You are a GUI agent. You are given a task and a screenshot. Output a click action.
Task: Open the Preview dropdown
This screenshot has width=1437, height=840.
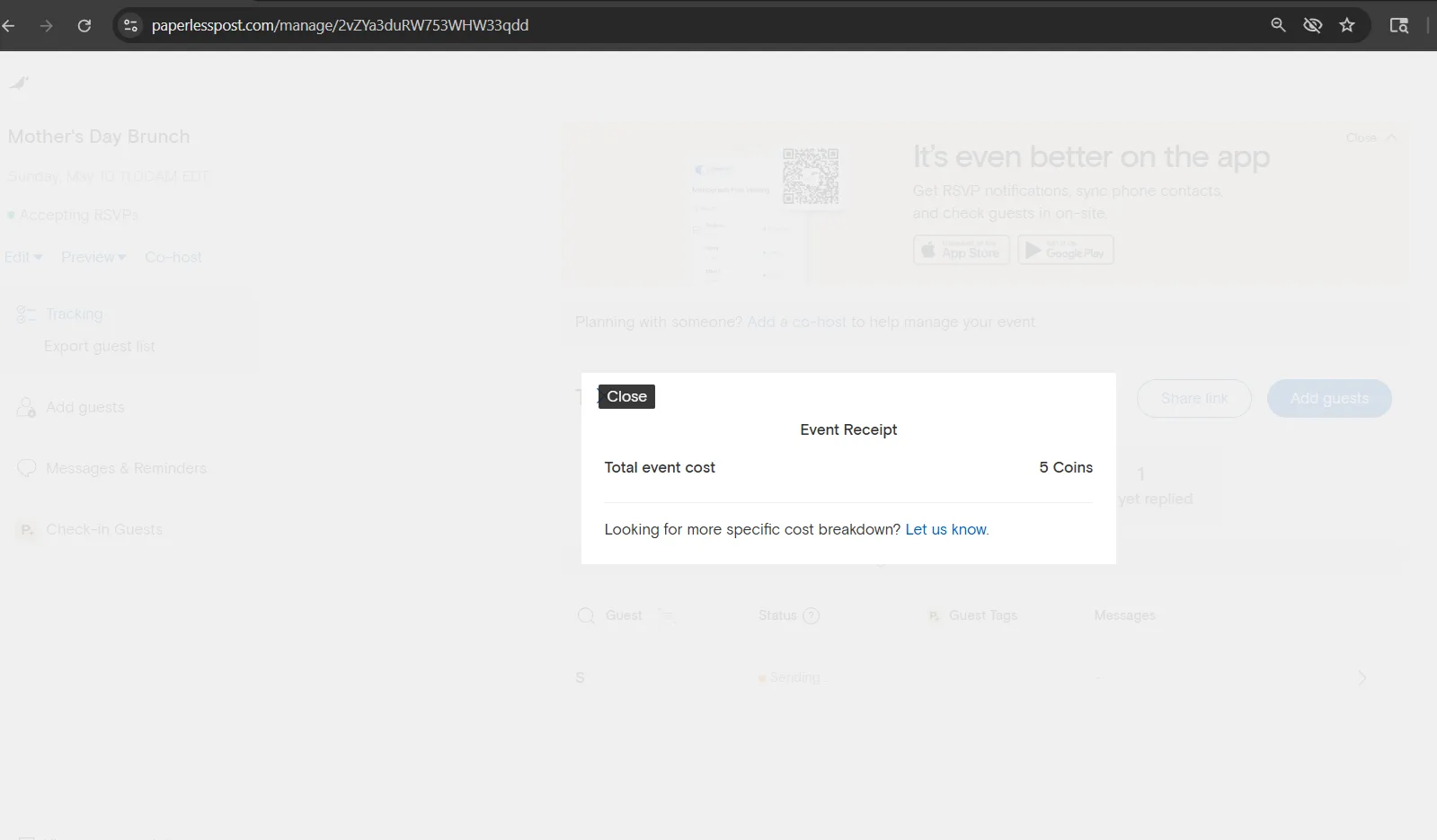[x=93, y=257]
